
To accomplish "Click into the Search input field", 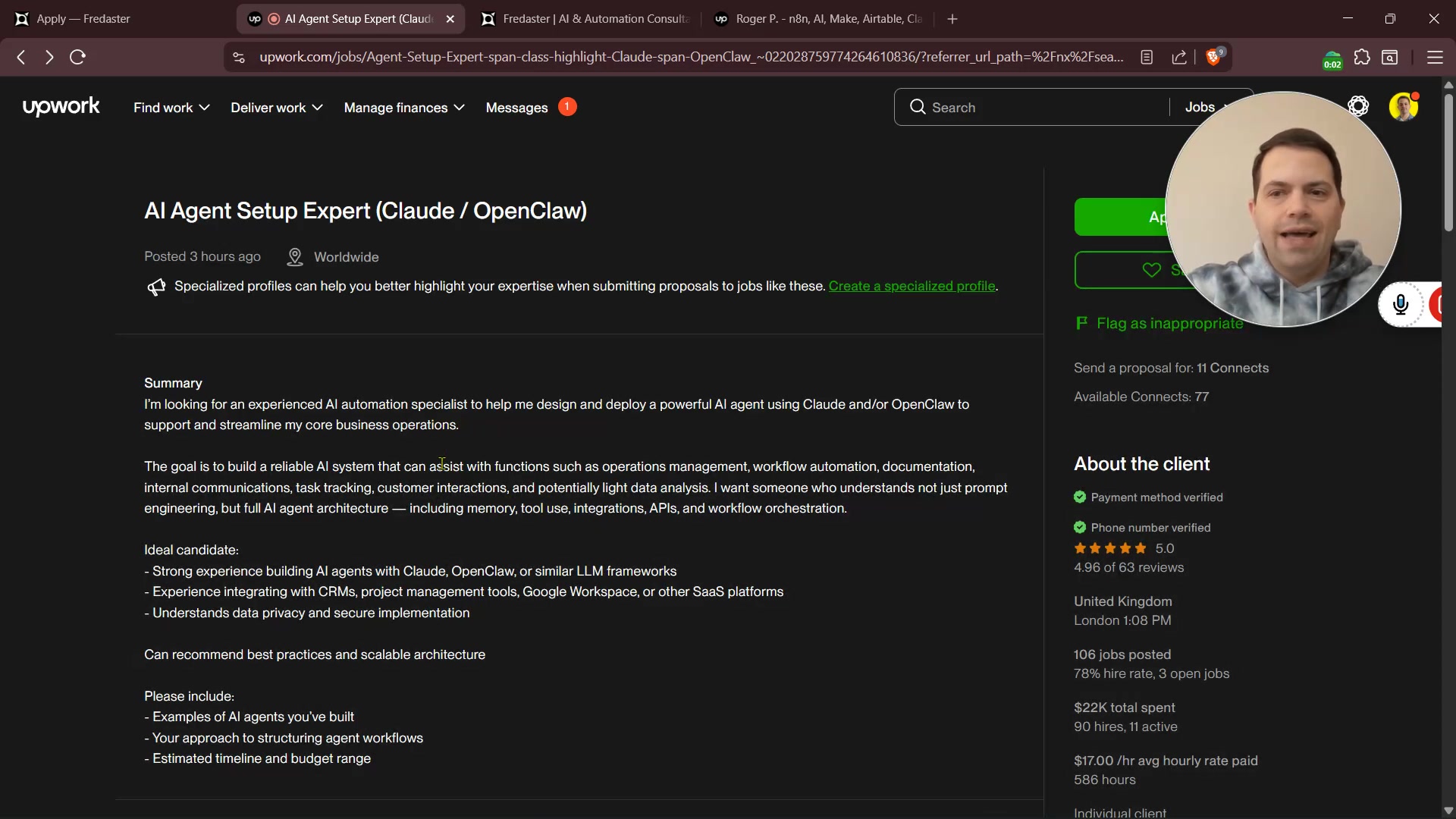I will point(1039,108).
